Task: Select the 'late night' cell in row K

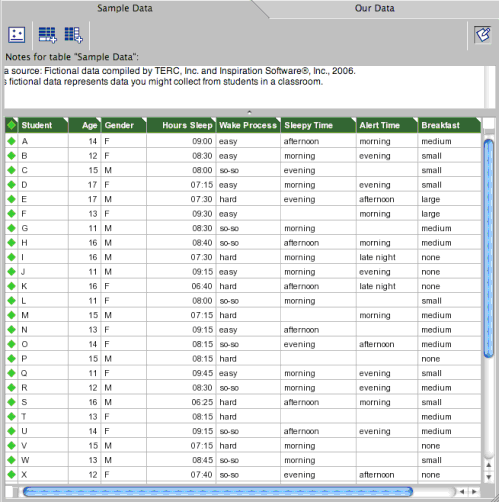Action: (x=387, y=286)
